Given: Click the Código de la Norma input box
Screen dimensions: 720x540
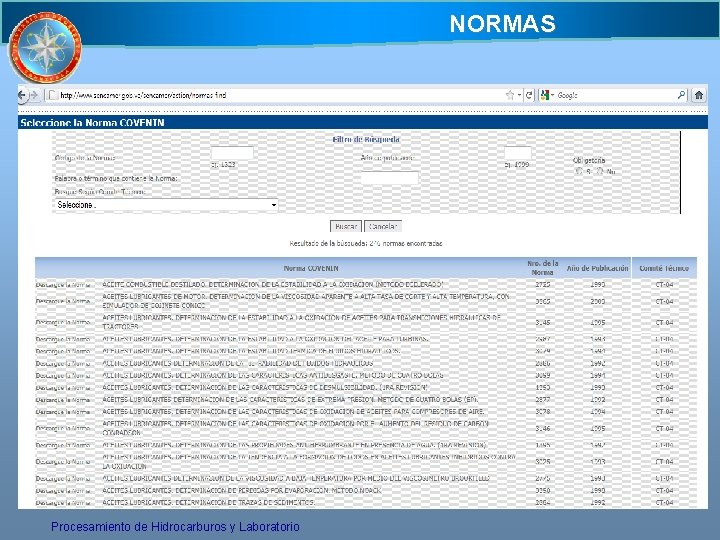Looking at the screenshot, I should tap(232, 153).
